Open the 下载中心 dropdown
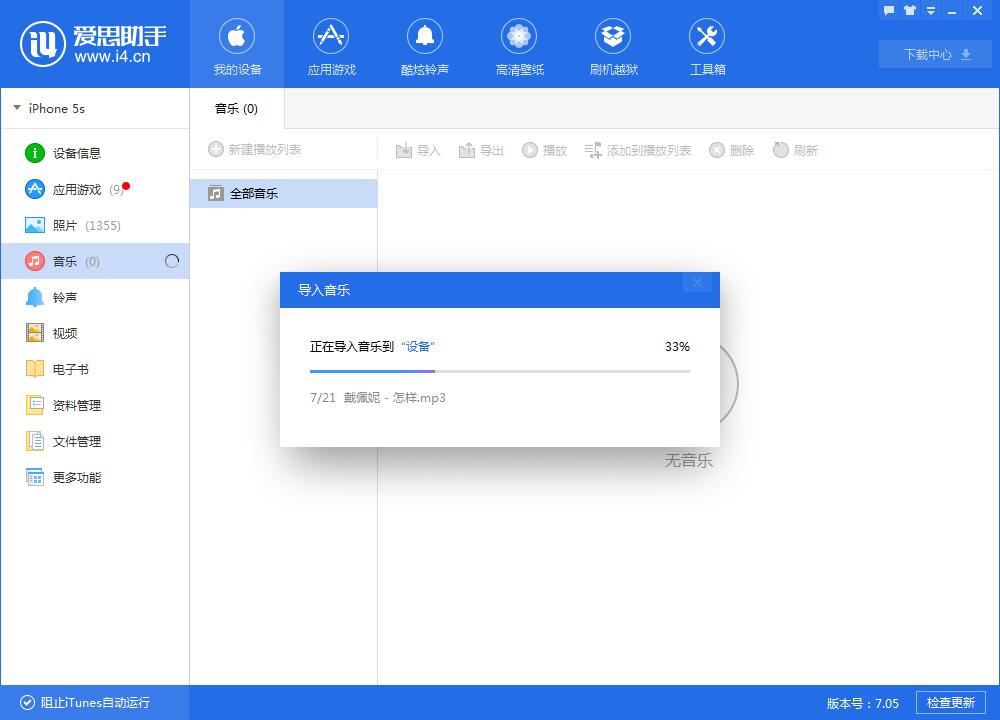 tap(934, 54)
